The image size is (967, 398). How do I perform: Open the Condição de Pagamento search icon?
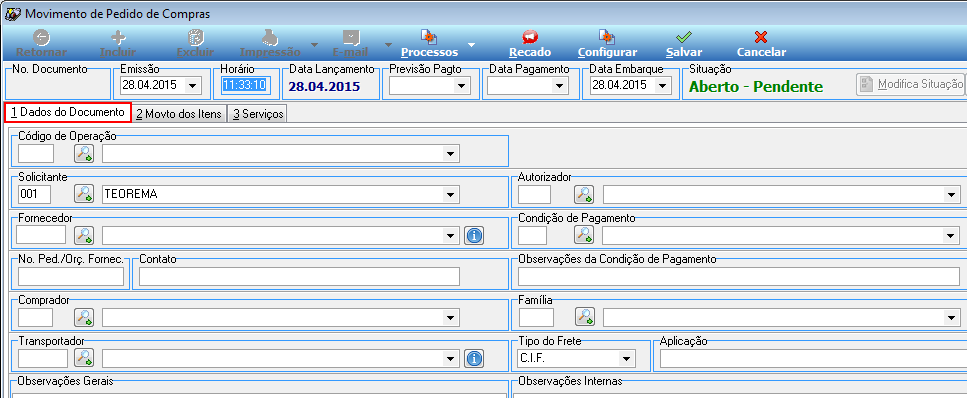[x=583, y=235]
